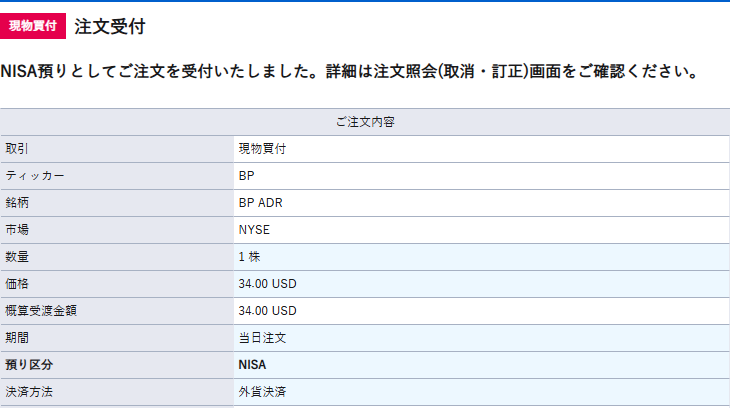
Task: Click the BP ADR 銘柄 value
Action: (260, 203)
